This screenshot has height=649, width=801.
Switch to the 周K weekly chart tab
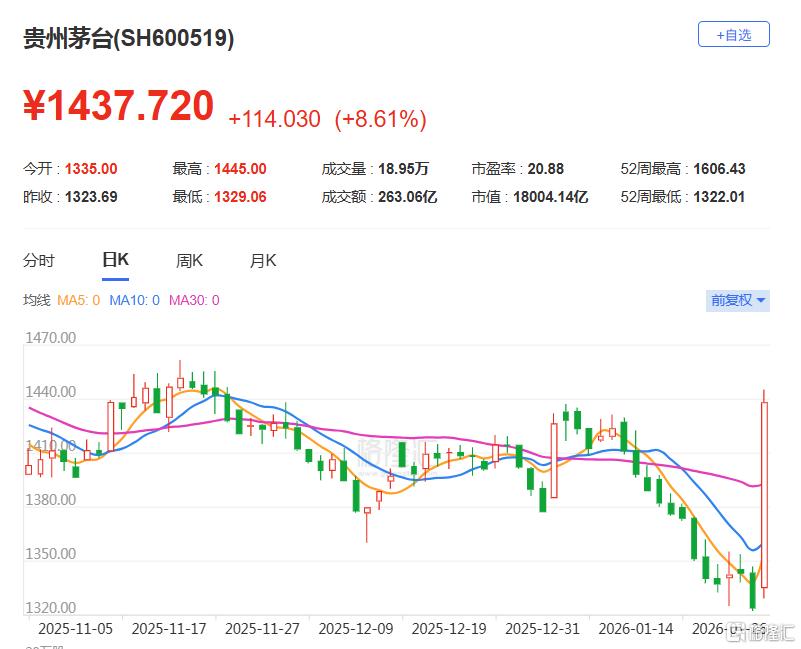[189, 260]
